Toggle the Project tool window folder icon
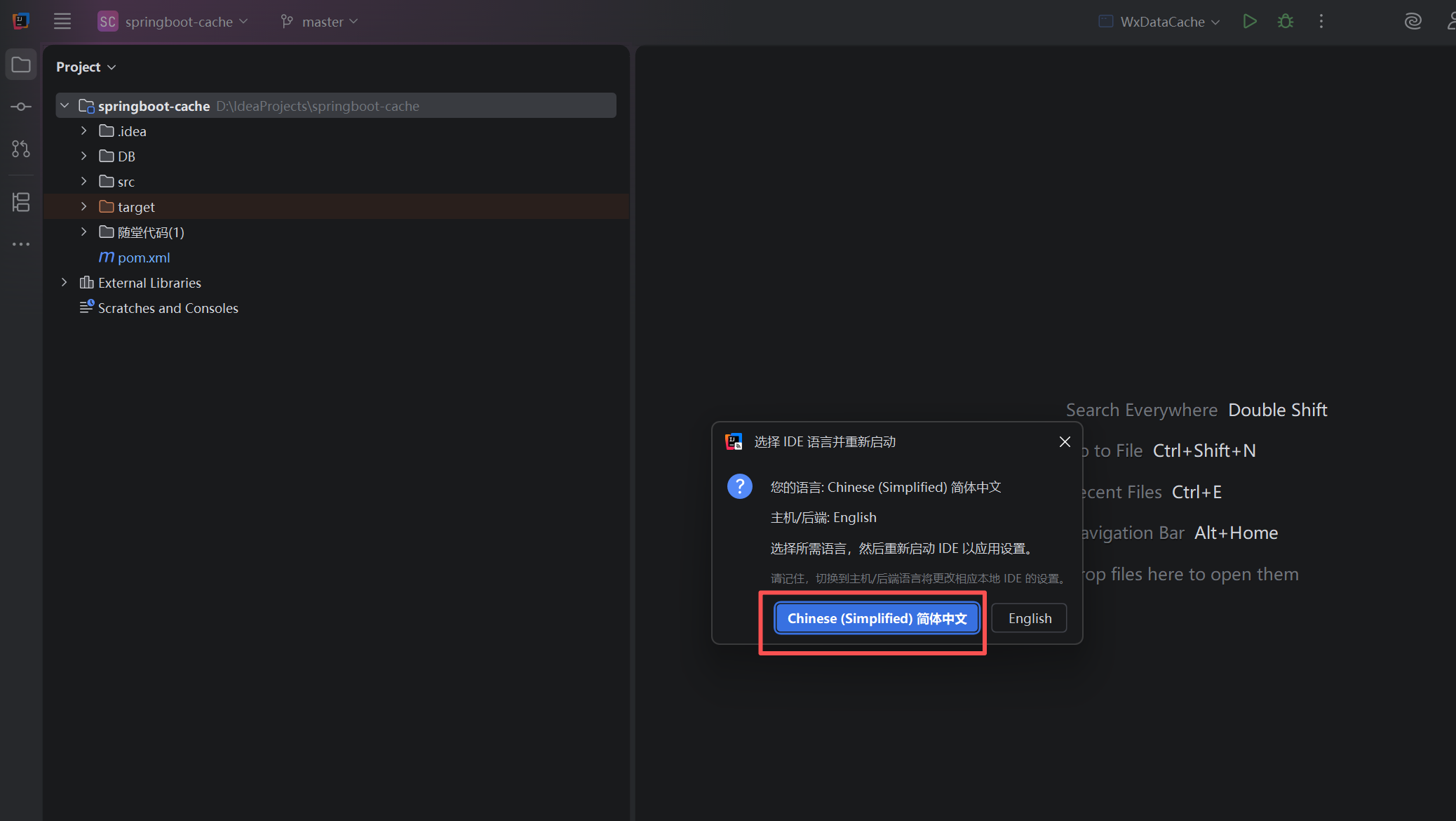 21,65
